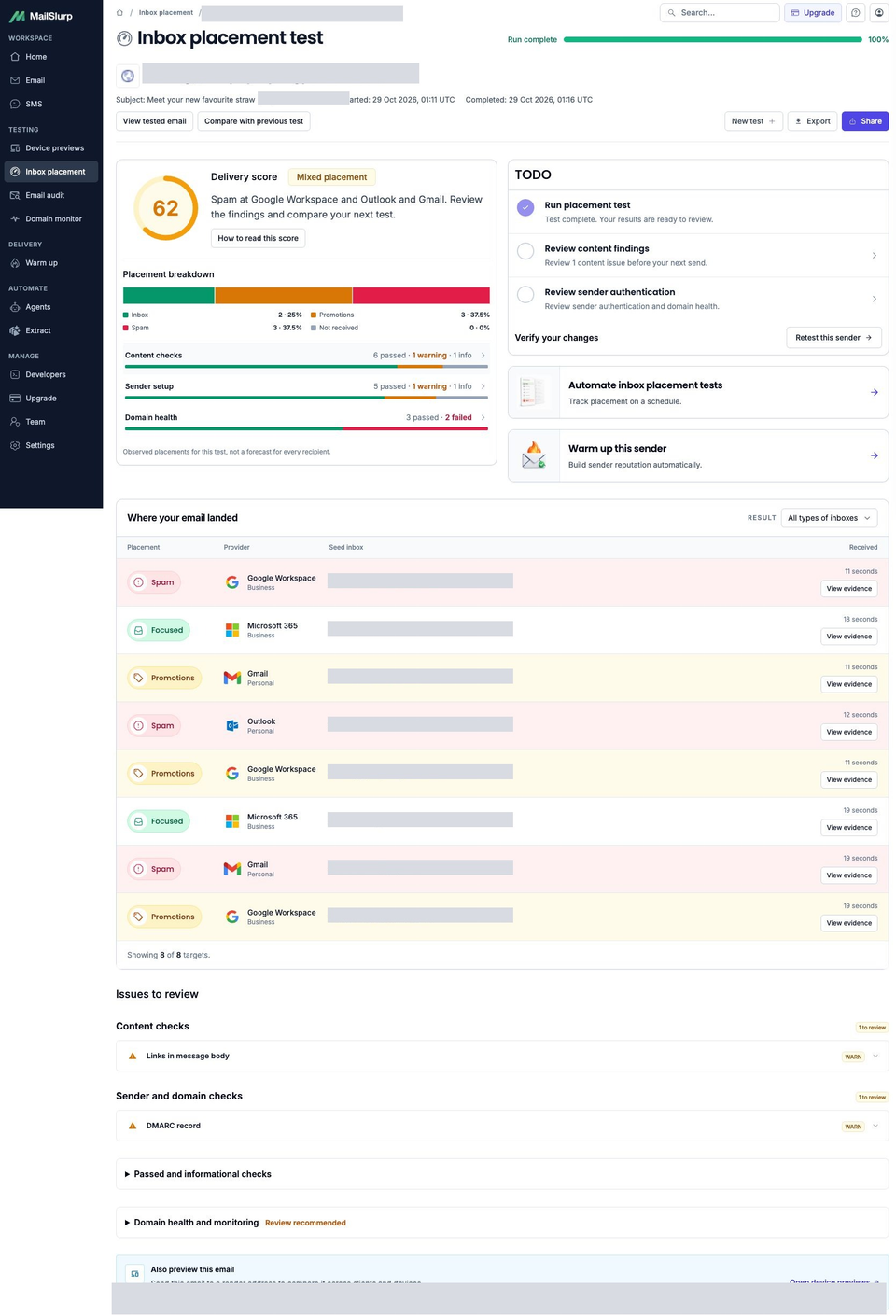Click the MailSlurp logo

click(41, 16)
